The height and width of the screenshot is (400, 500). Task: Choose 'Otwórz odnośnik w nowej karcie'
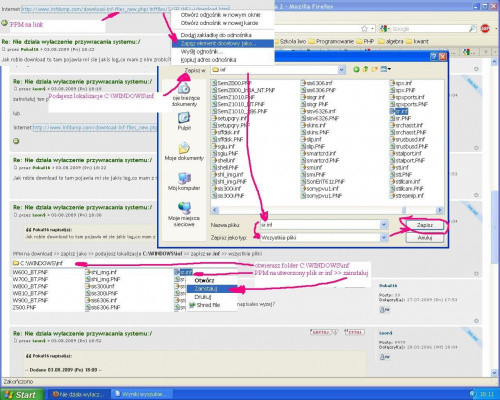point(219,23)
